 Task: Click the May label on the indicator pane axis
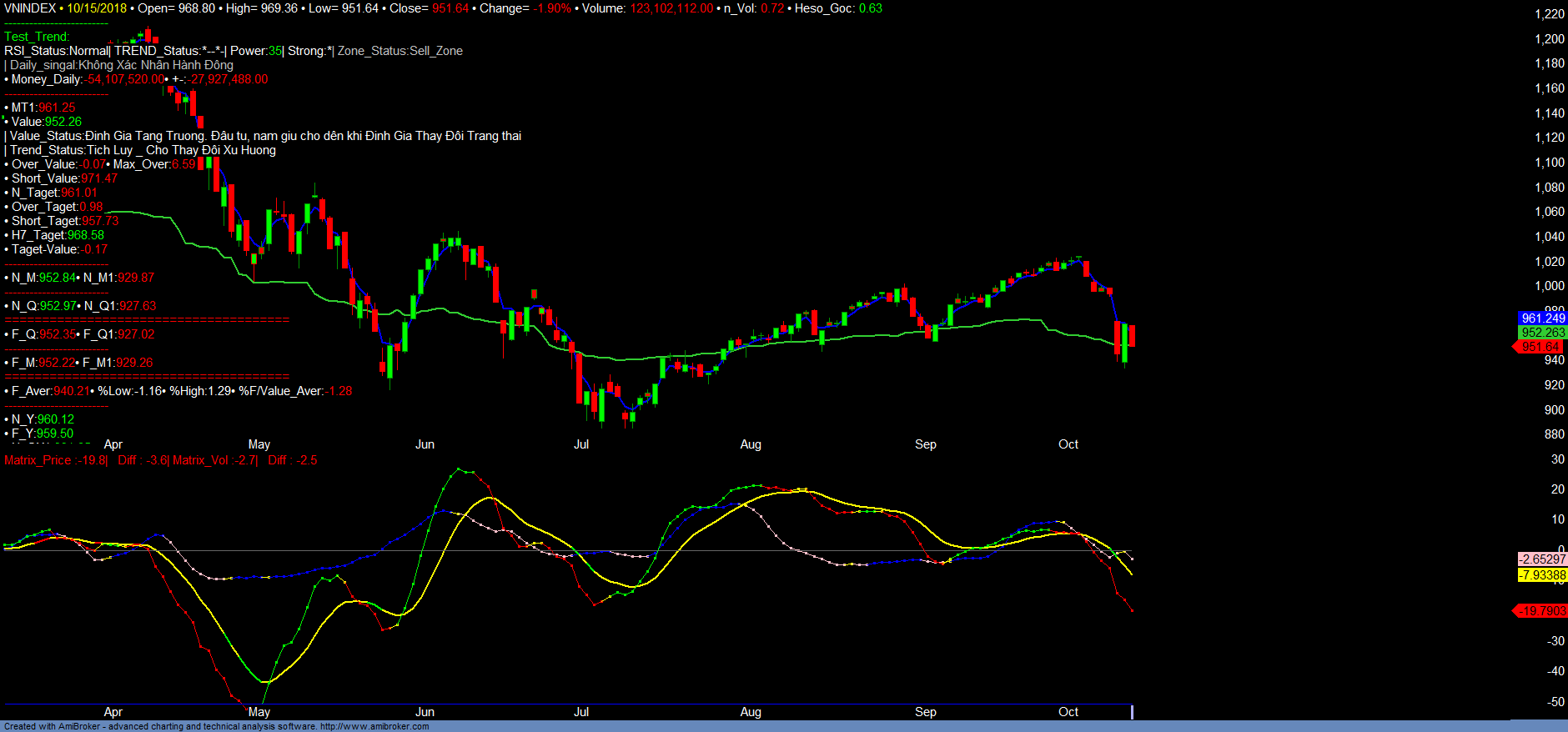pos(259,712)
